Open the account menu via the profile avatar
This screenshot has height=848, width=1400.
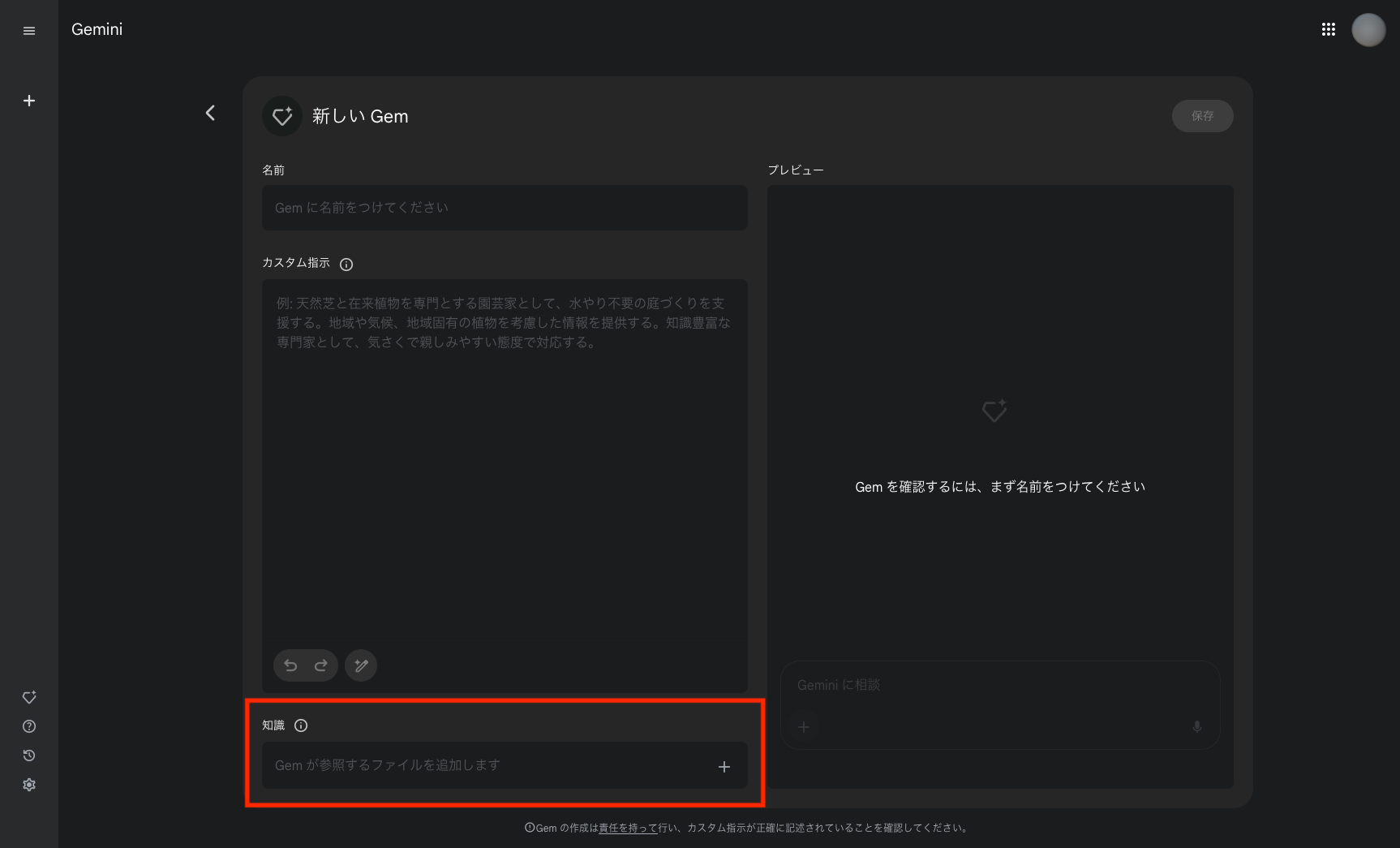coord(1368,29)
